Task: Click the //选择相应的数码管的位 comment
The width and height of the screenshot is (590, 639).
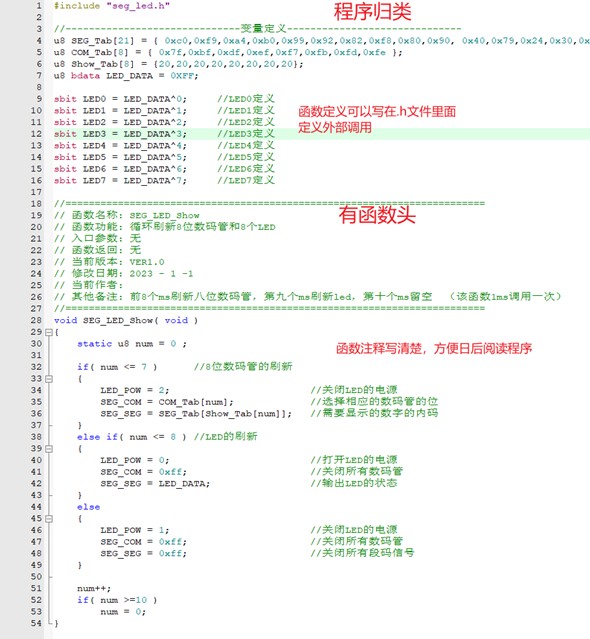Action: [x=374, y=402]
